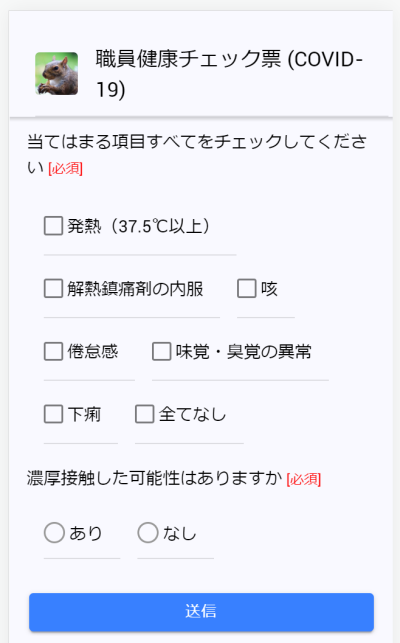This screenshot has height=643, width=400.
Task: Click the 解熱鎮痛剤の内服 label text
Action: pyautogui.click(x=135, y=289)
